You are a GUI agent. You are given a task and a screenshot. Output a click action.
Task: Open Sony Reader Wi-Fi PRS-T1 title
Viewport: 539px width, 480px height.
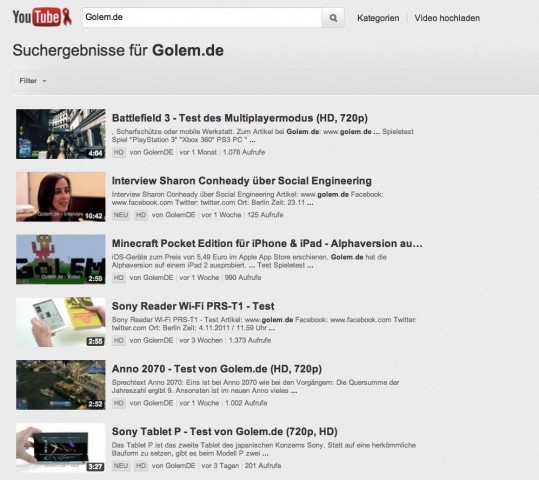point(193,306)
